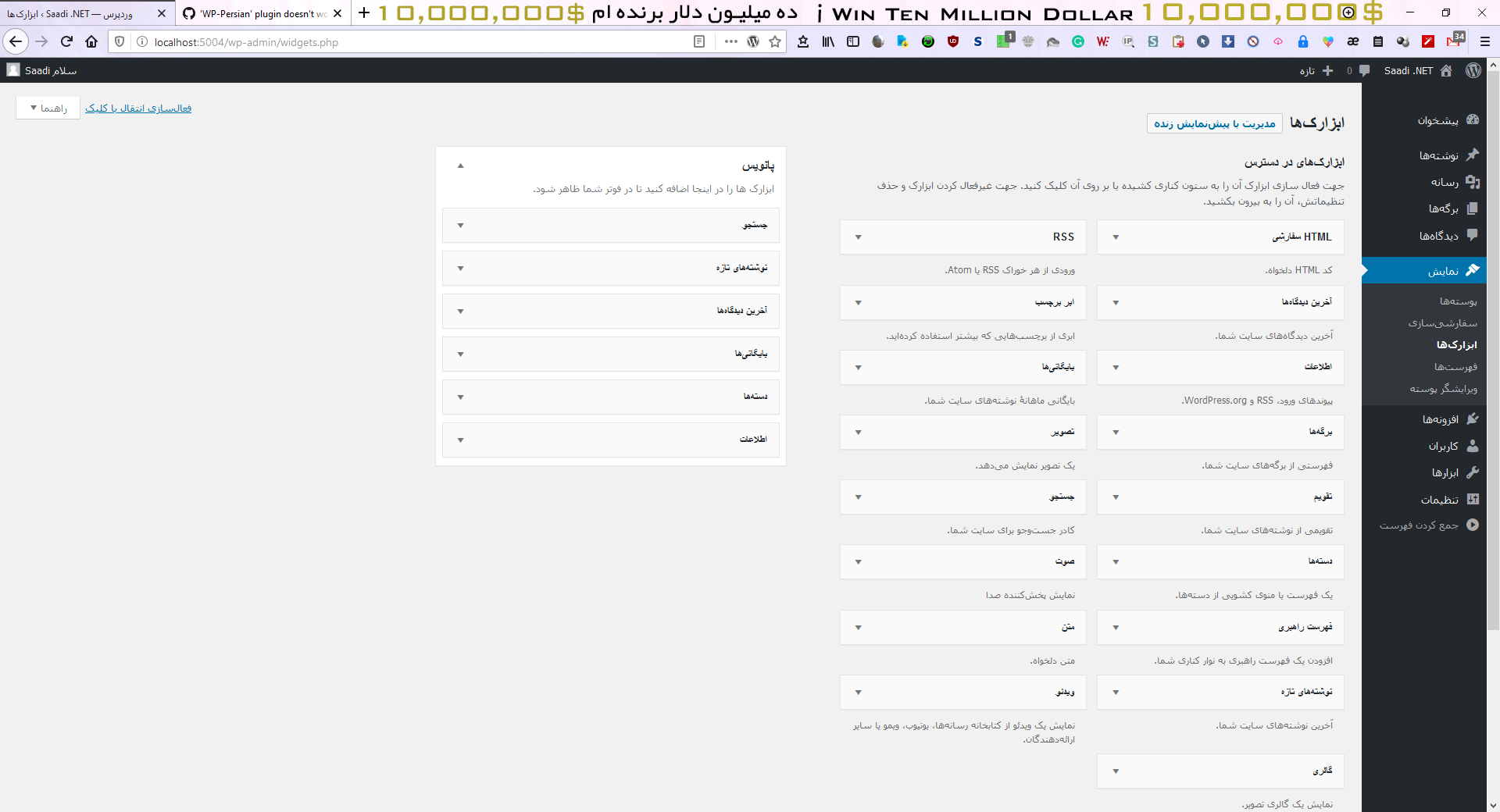The width and height of the screenshot is (1500, 812).
Task: Click the مدیریت با پیش‌نمایش زنده button
Action: coord(1212,123)
